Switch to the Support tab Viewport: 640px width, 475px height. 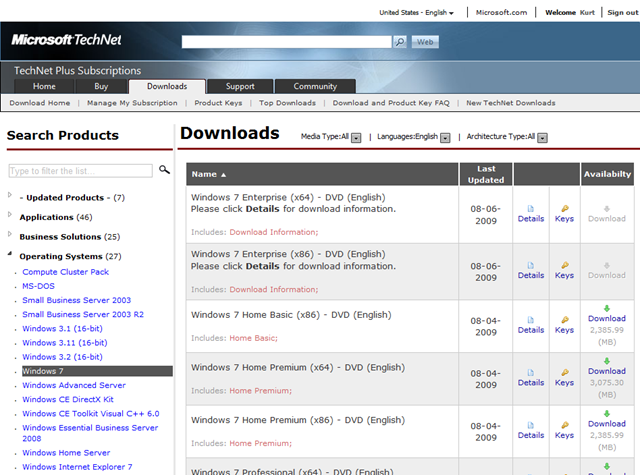[239, 87]
